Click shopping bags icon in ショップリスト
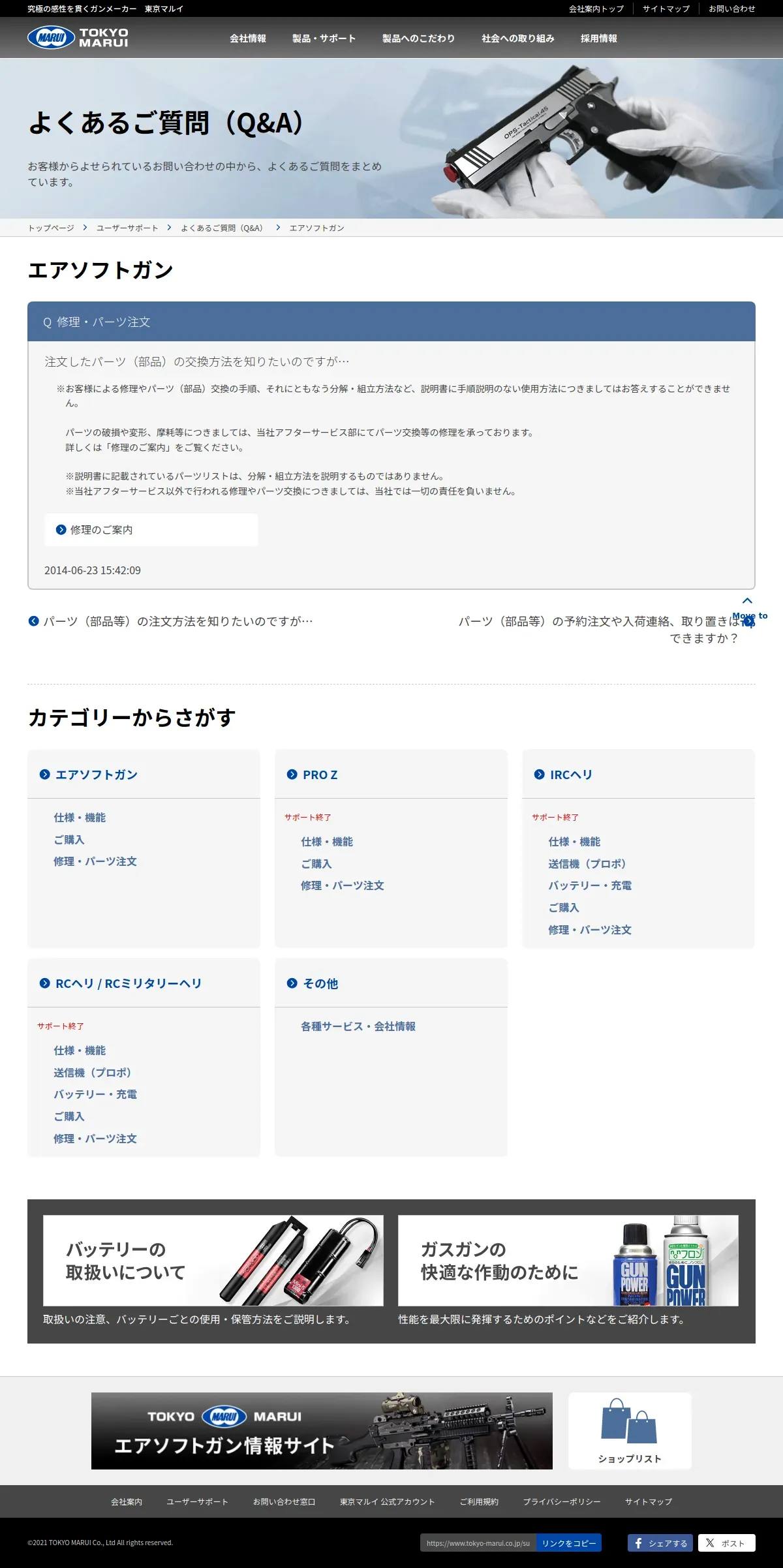Screen dimensions: 783x1568 tap(629, 1421)
